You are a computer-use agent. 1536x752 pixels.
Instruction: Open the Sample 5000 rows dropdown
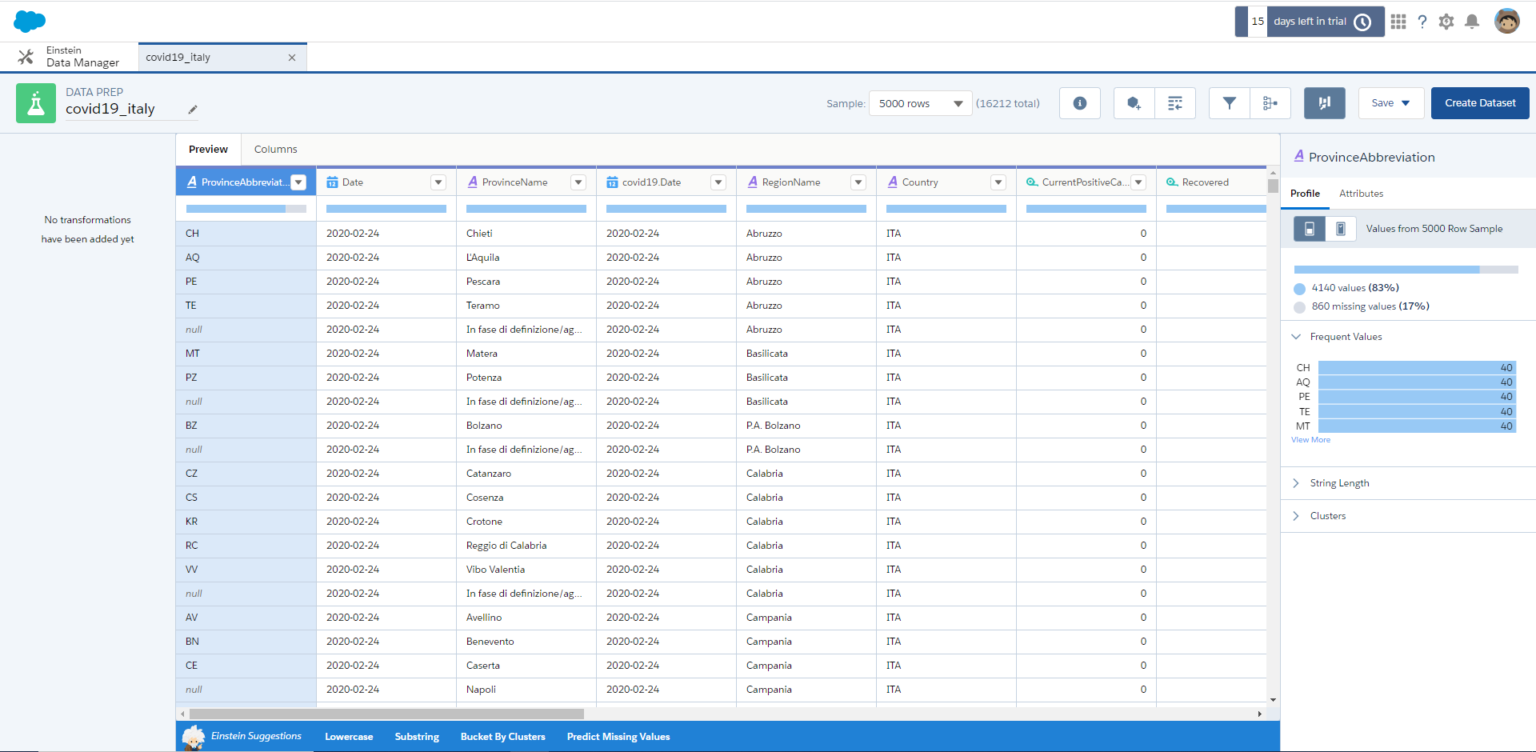(920, 103)
